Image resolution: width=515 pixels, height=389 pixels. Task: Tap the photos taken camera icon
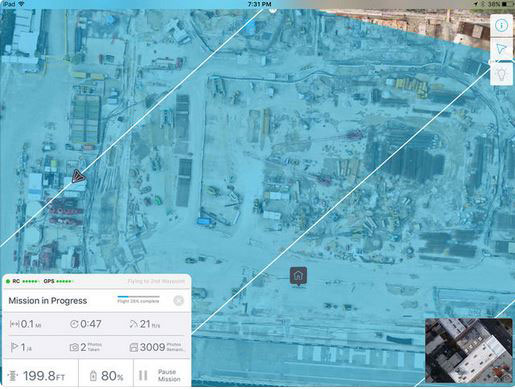point(74,347)
